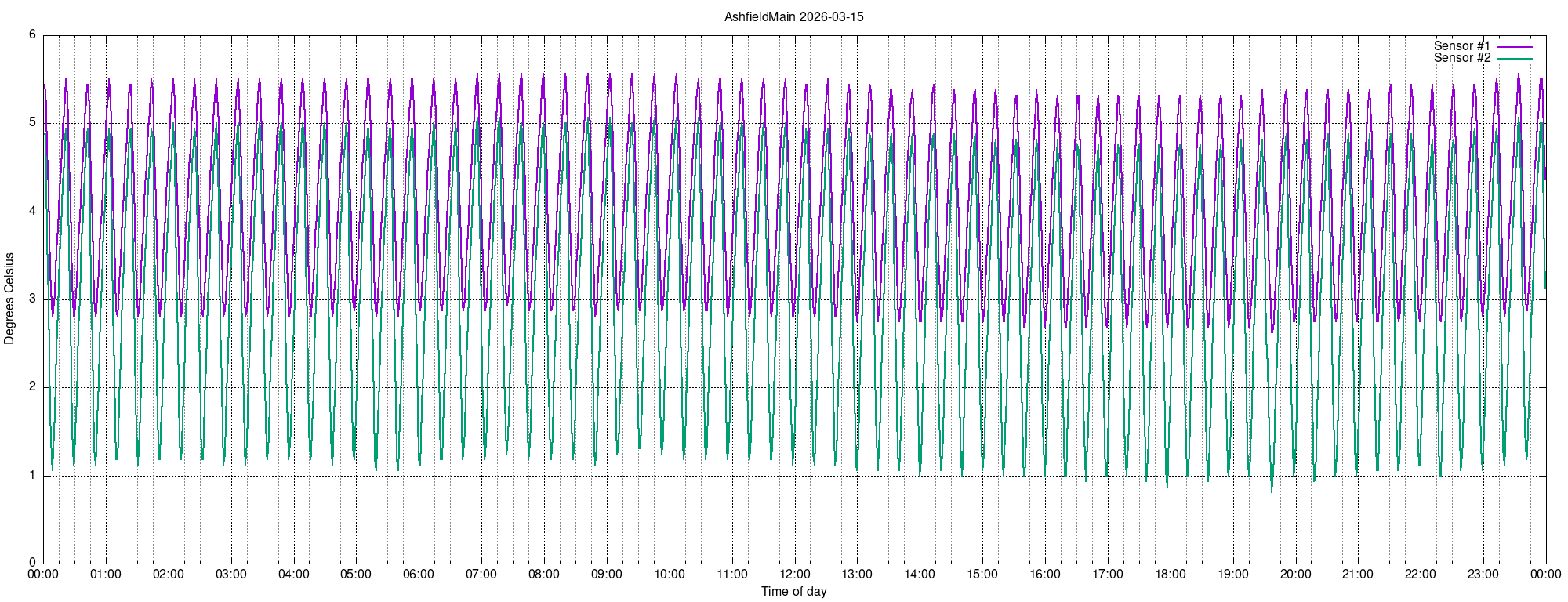
Task: Pick the 18:00 time tick label
Action: pos(1171,575)
